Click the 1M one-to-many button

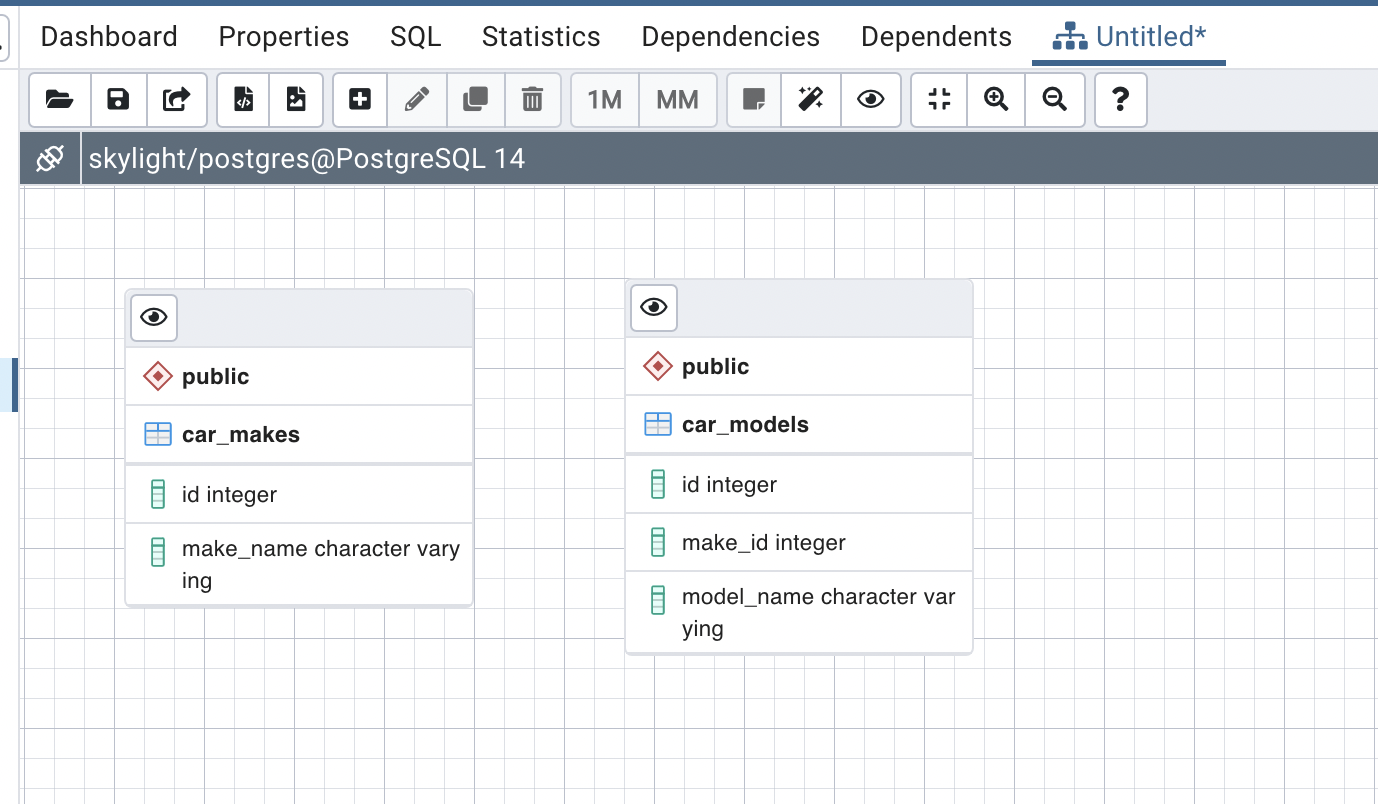click(x=605, y=100)
